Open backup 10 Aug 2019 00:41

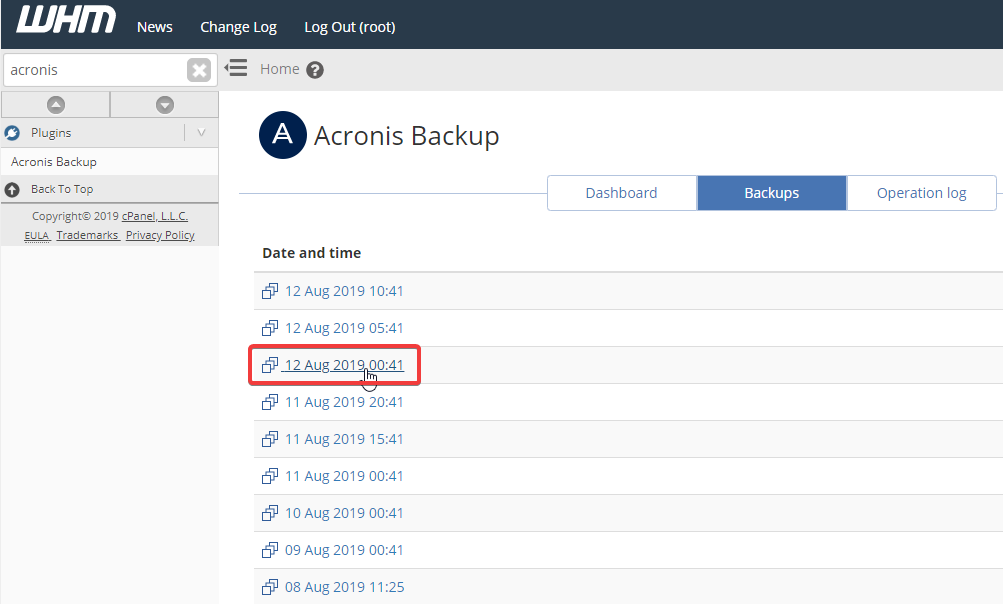click(x=344, y=513)
